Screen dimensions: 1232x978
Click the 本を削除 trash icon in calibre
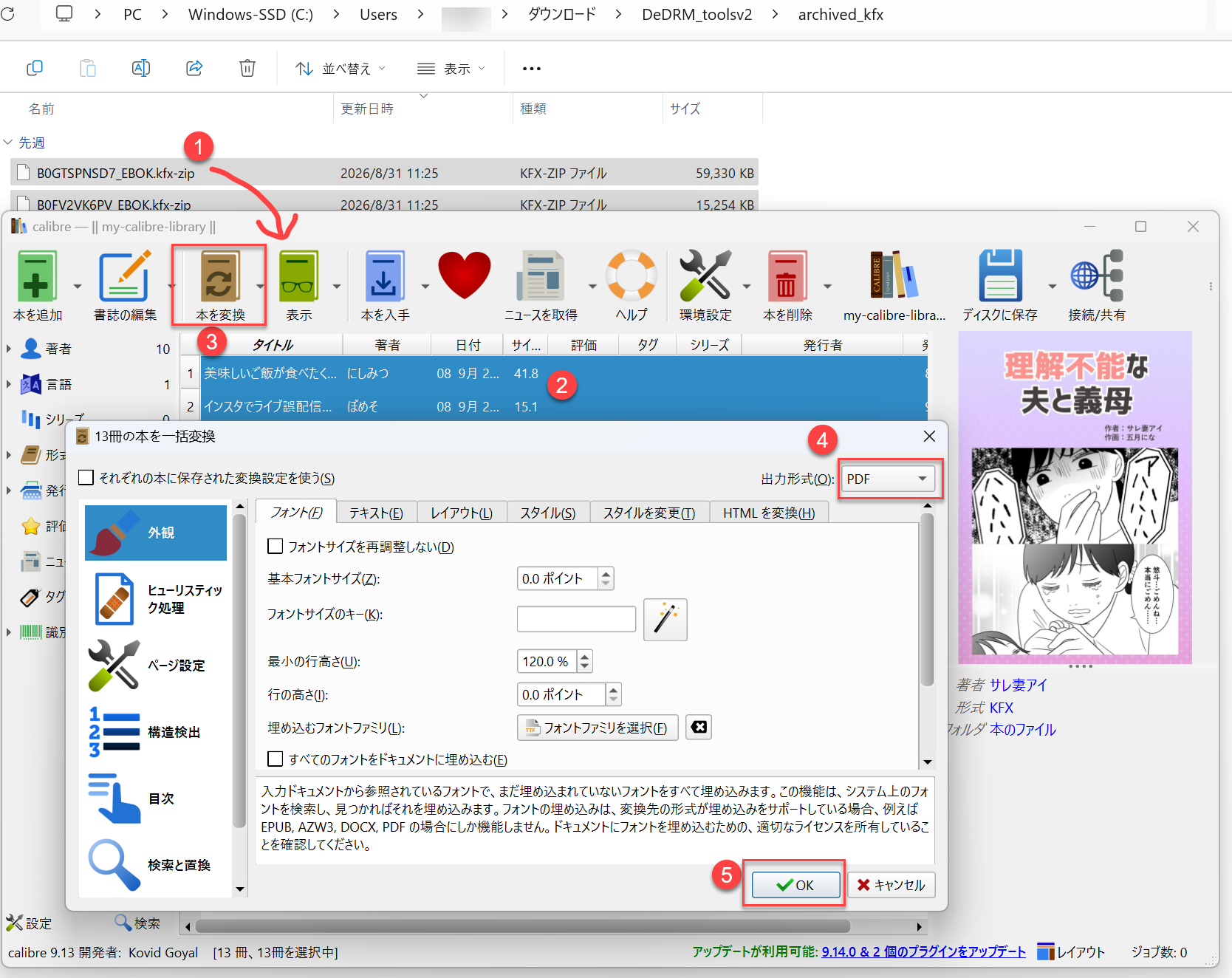coord(786,276)
